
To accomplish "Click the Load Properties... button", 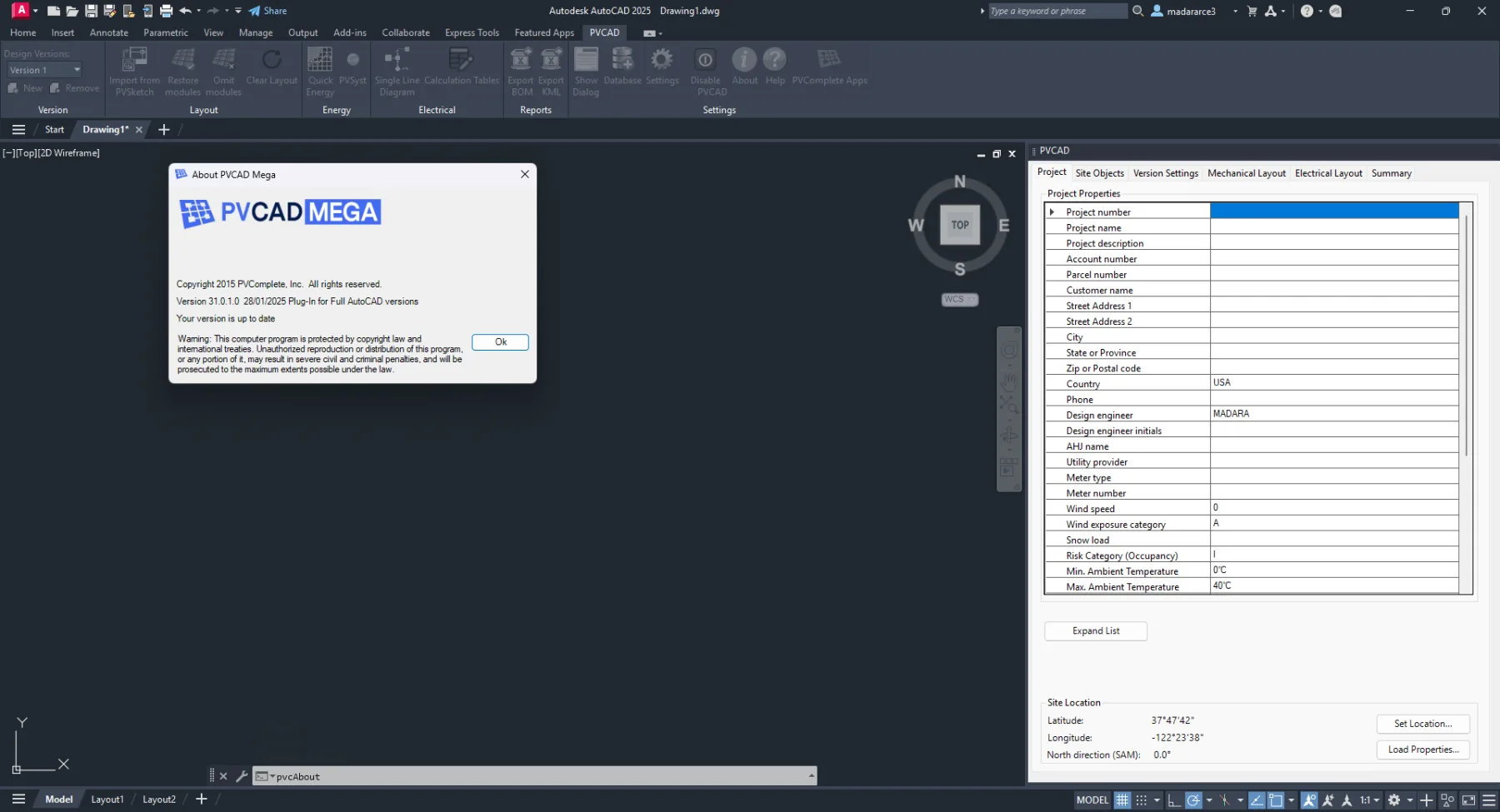I will click(x=1422, y=750).
